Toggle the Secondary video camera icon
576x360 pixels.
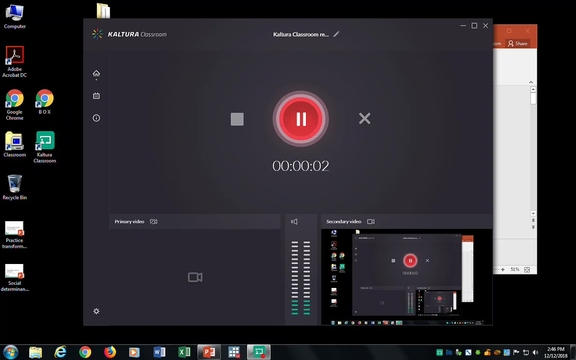371,222
